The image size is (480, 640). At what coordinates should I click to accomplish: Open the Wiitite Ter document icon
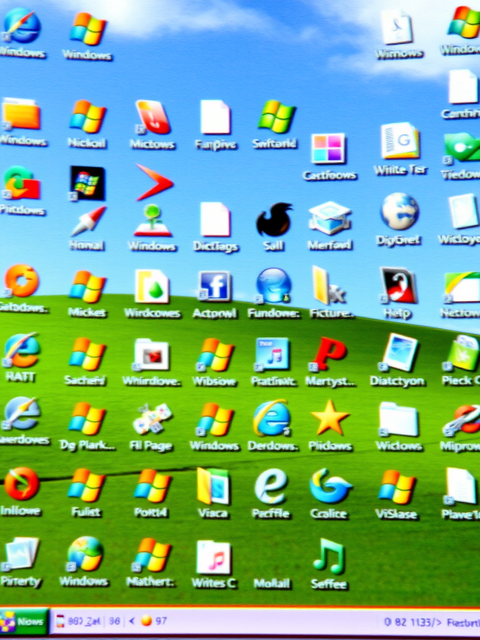click(400, 141)
